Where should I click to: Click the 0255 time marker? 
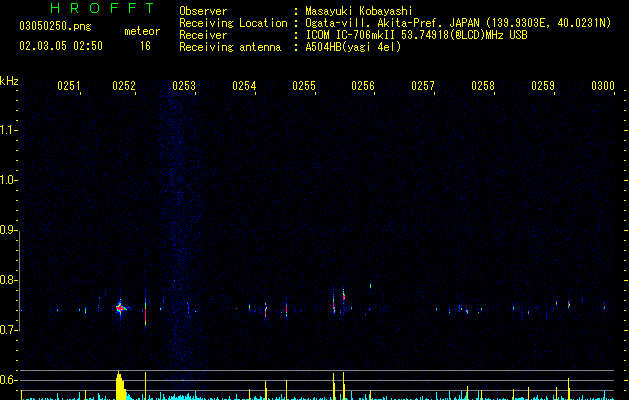point(304,86)
